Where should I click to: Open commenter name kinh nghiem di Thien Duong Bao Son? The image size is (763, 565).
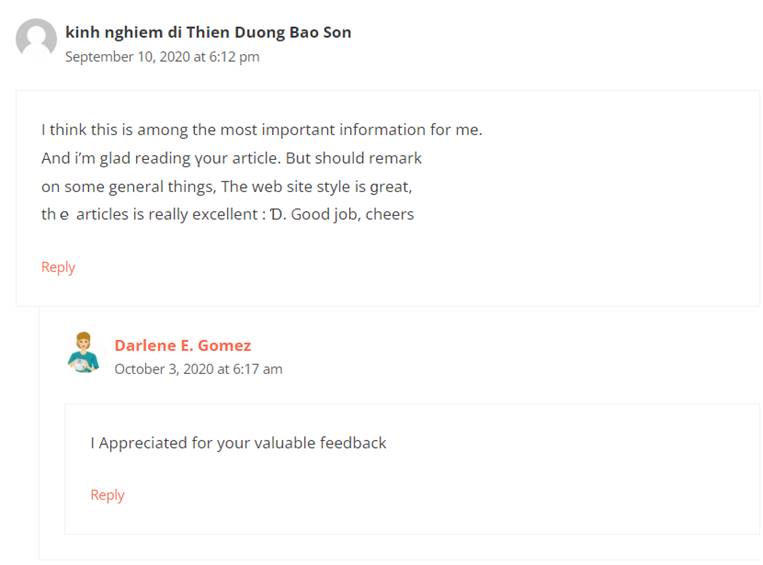coord(208,32)
